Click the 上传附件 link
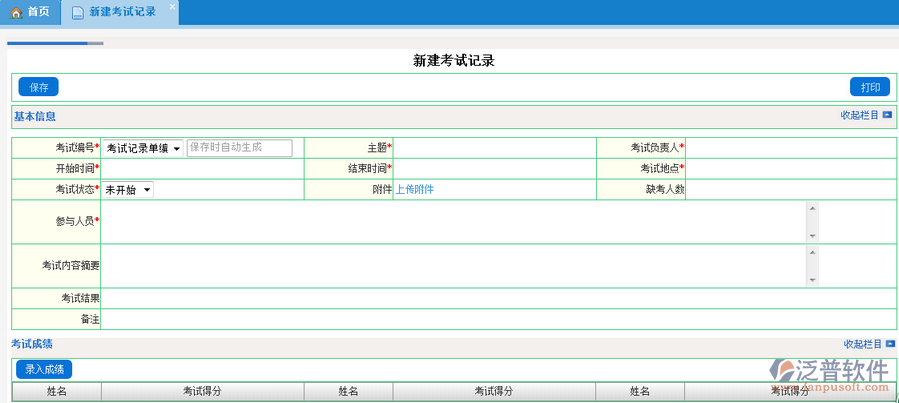This screenshot has height=403, width=899. tap(414, 189)
